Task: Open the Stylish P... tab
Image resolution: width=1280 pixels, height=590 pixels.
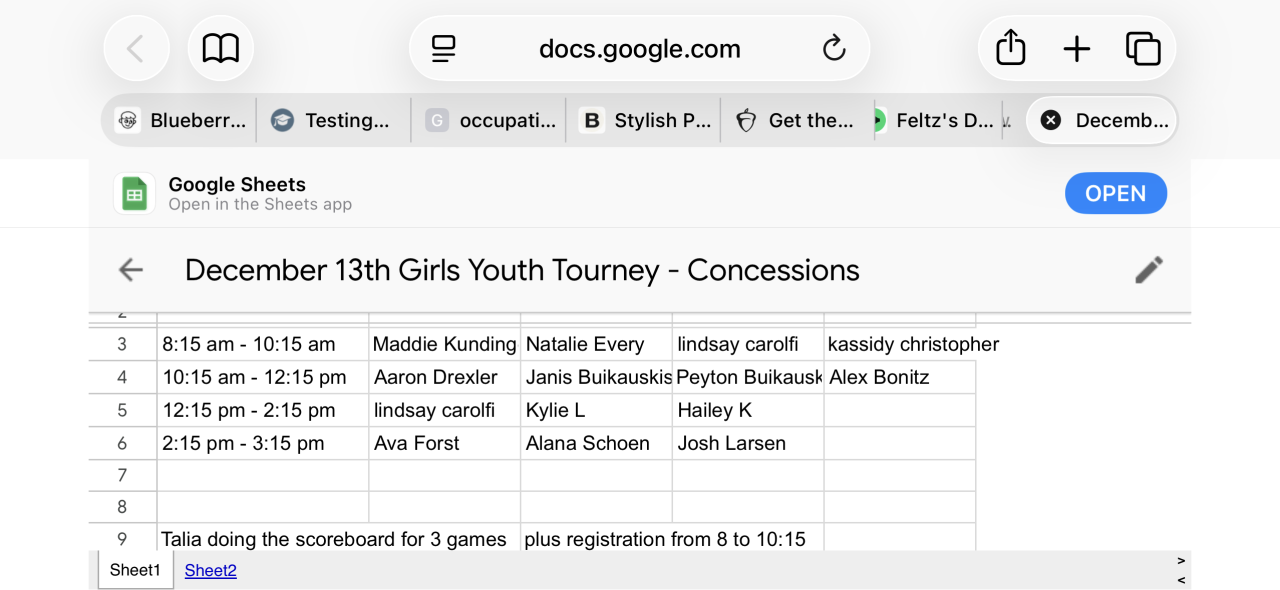Action: pos(645,121)
